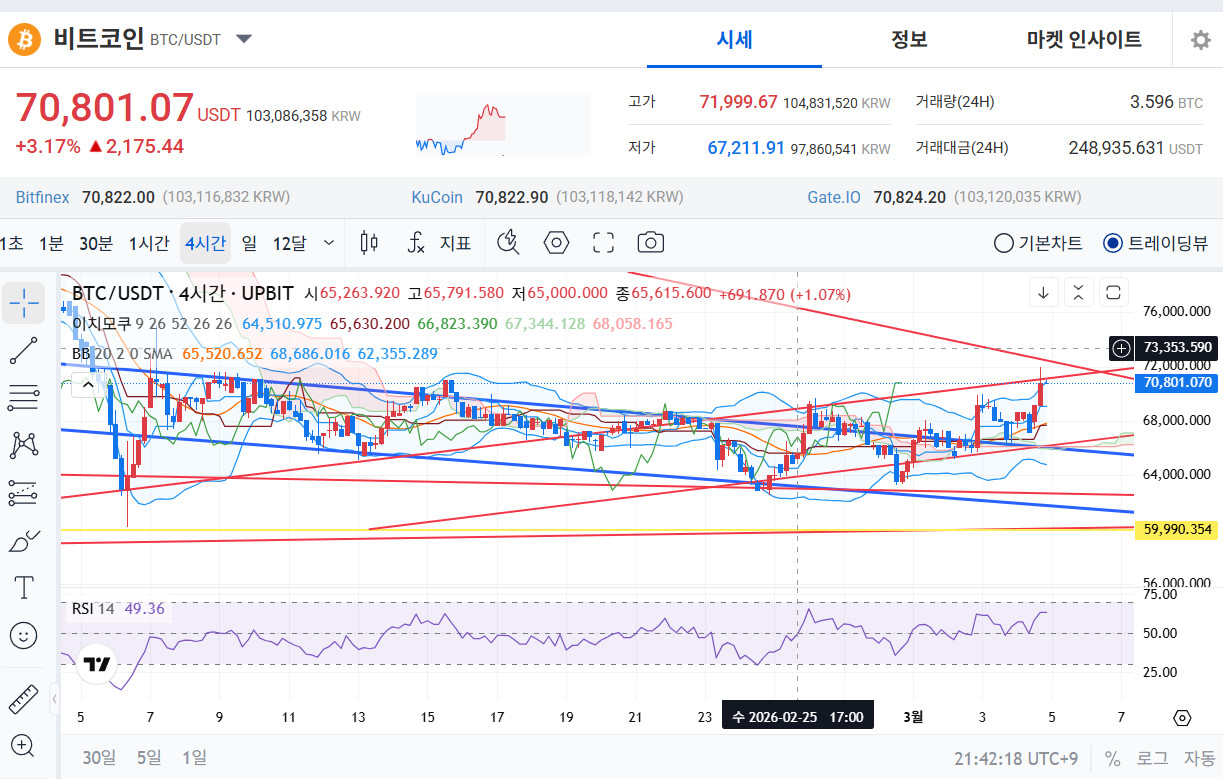The image size is (1223, 779).
Task: Select the 1분 timeframe
Action: pos(51,243)
